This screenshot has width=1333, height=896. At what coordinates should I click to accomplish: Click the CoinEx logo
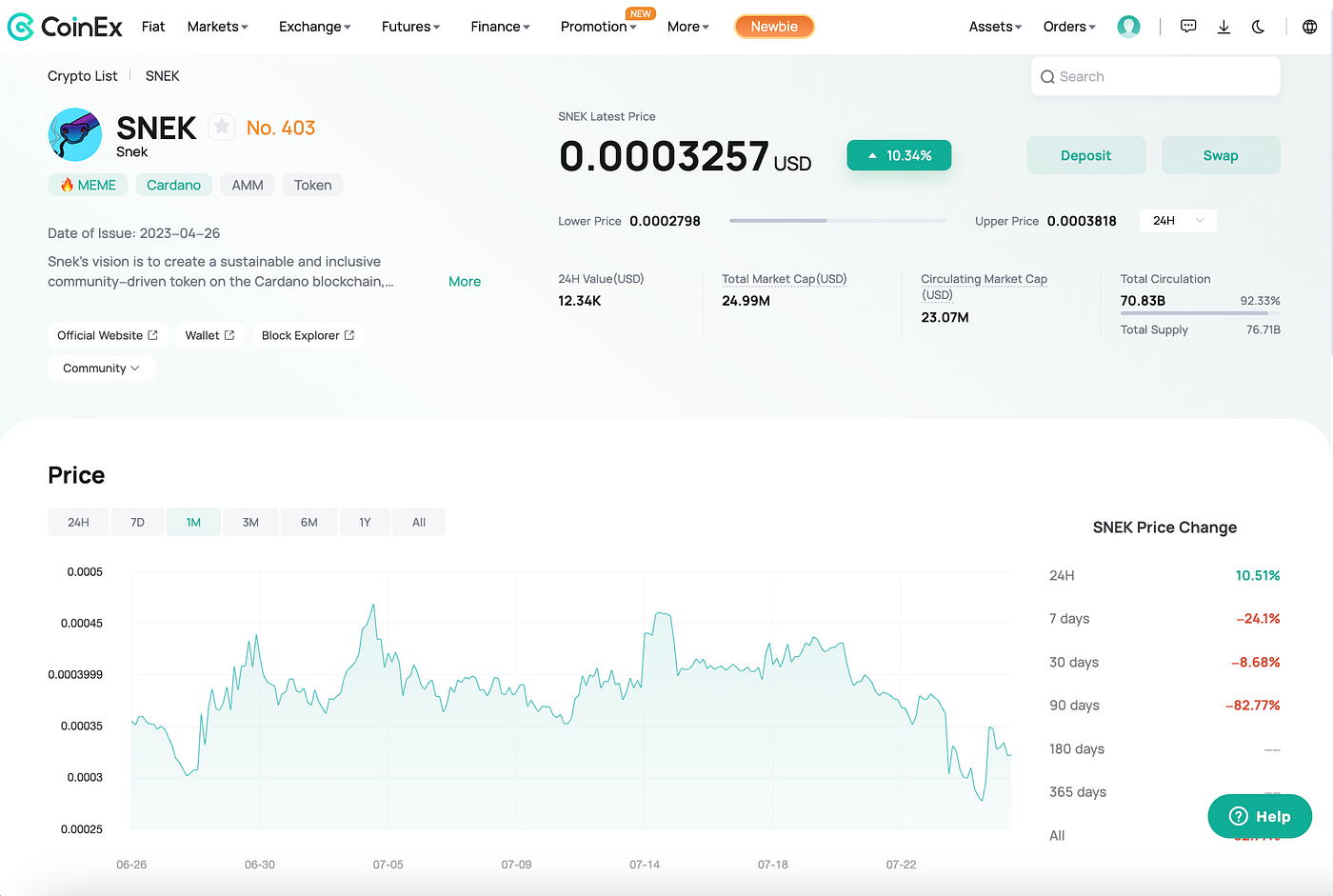65,27
